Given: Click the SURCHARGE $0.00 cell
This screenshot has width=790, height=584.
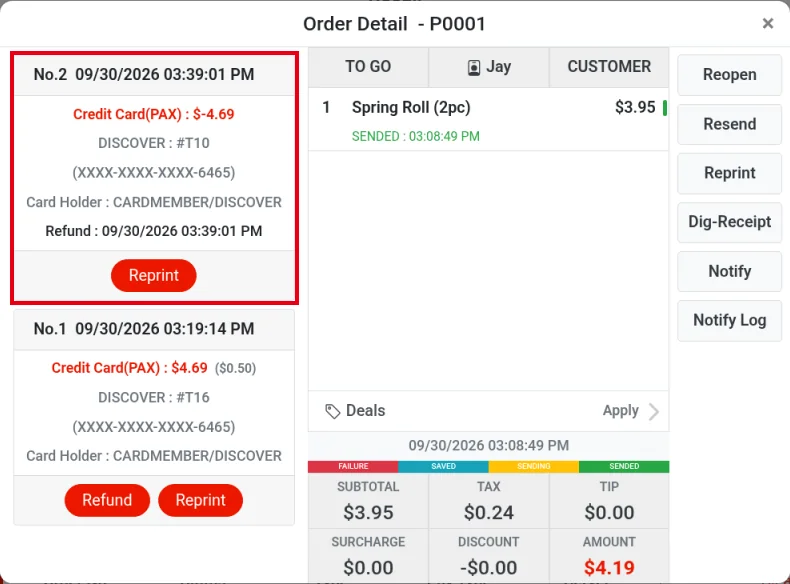Looking at the screenshot, I should (x=368, y=556).
